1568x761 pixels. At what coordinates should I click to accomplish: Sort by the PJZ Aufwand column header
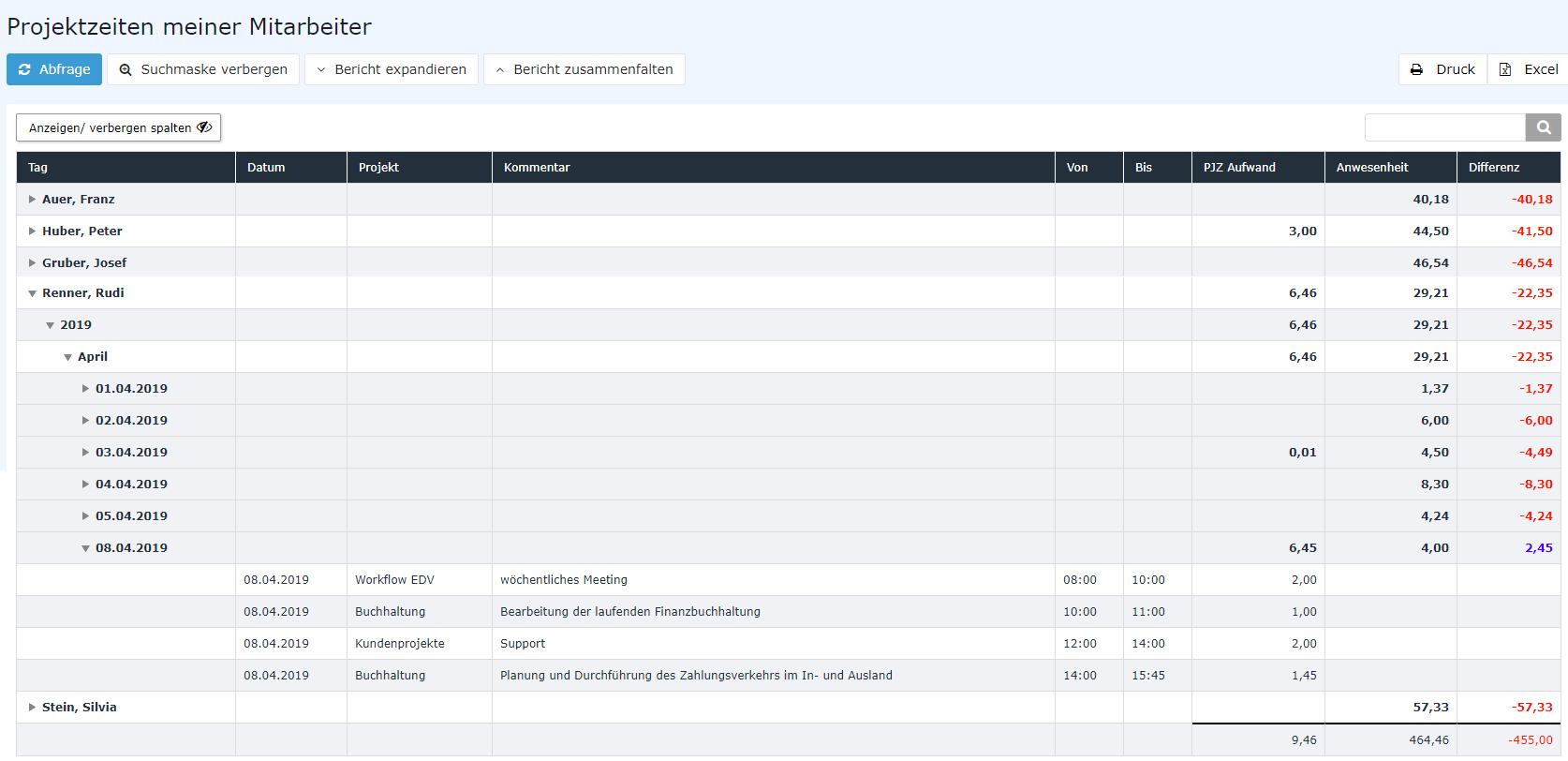point(1258,168)
